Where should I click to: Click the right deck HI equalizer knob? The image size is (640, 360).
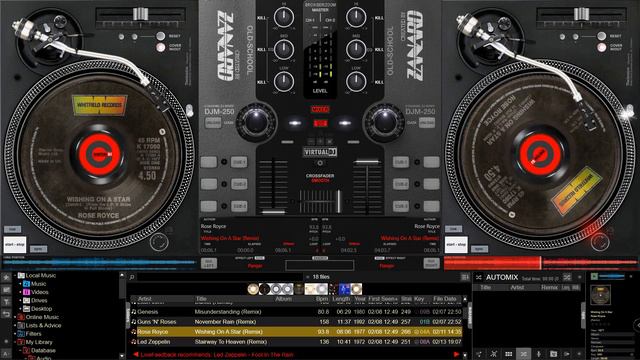pyautogui.click(x=356, y=17)
